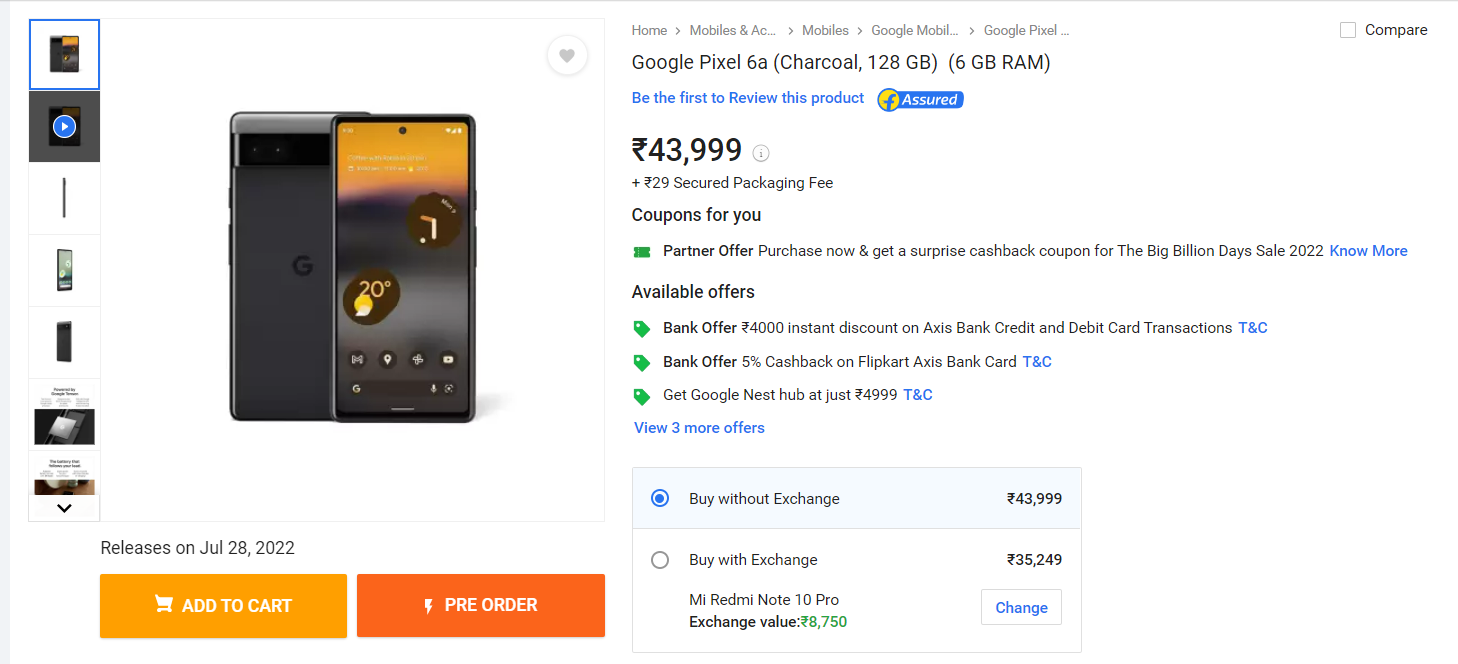The width and height of the screenshot is (1458, 664).
Task: Select the Buy without Exchange option
Action: click(x=660, y=498)
